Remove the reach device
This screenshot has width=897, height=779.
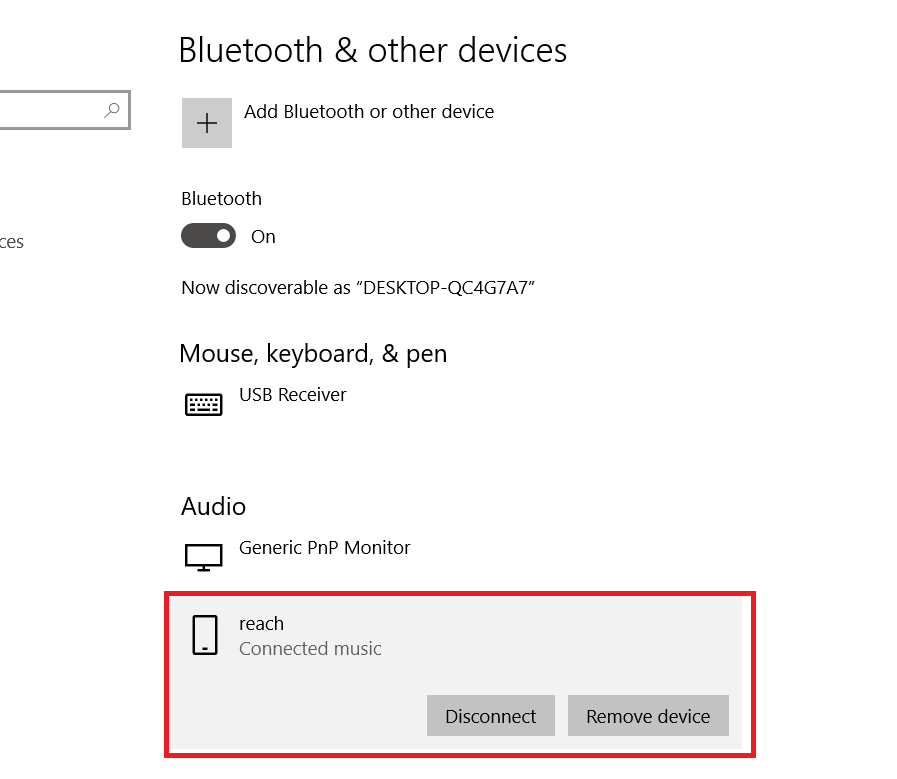pos(648,716)
